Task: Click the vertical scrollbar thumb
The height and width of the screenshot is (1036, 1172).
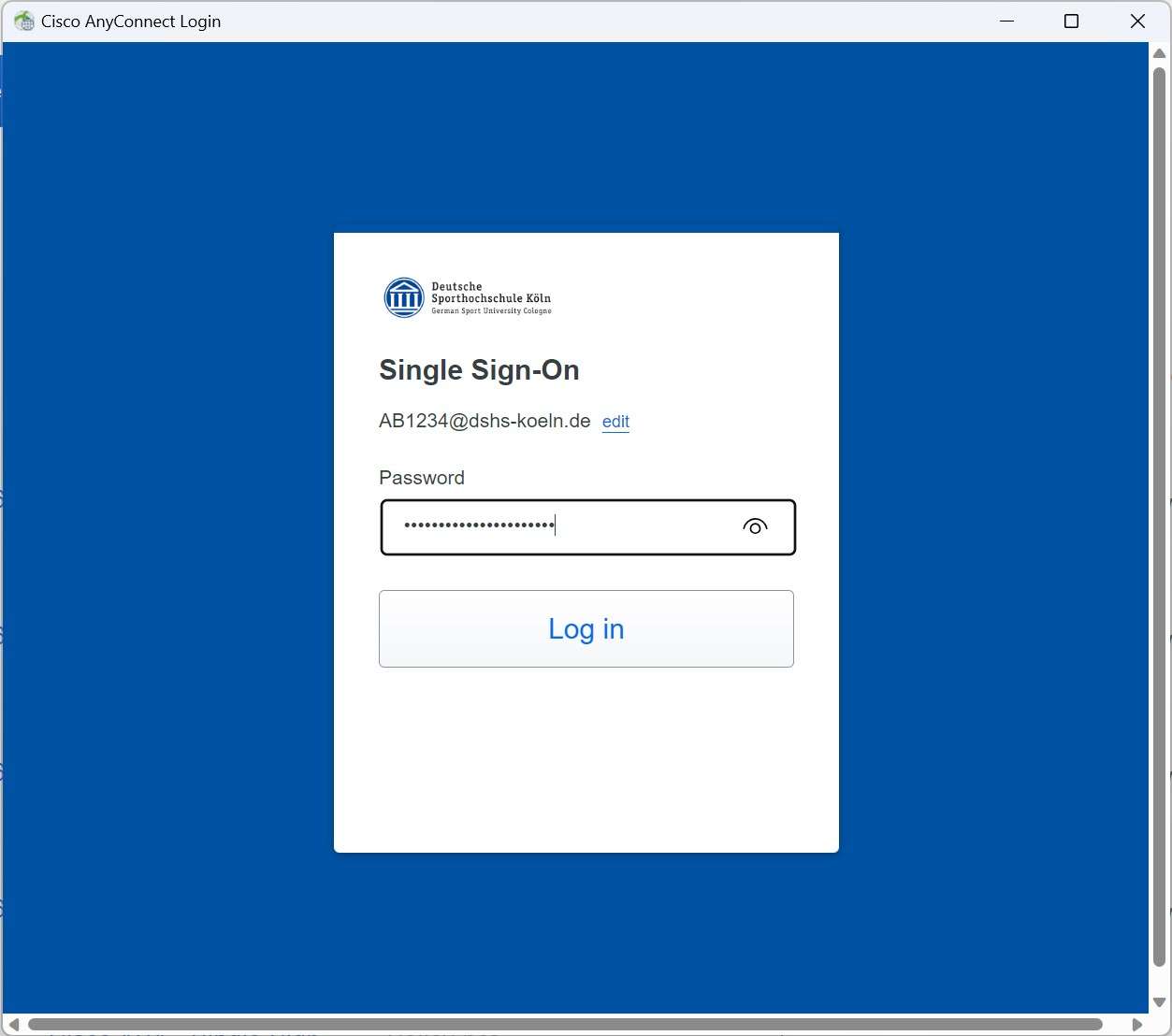Action: pyautogui.click(x=1160, y=516)
